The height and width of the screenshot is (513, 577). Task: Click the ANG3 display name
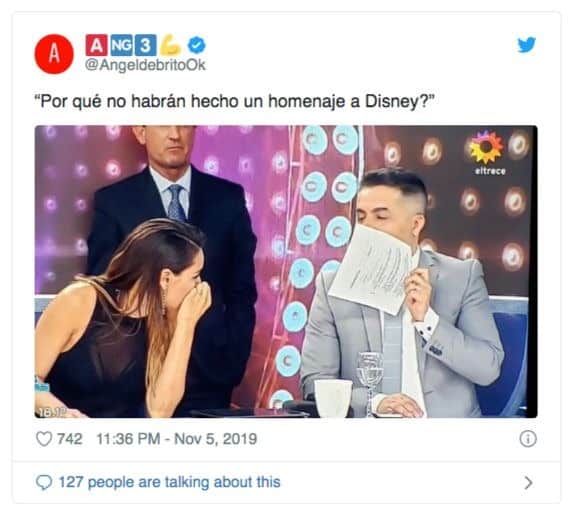(121, 45)
